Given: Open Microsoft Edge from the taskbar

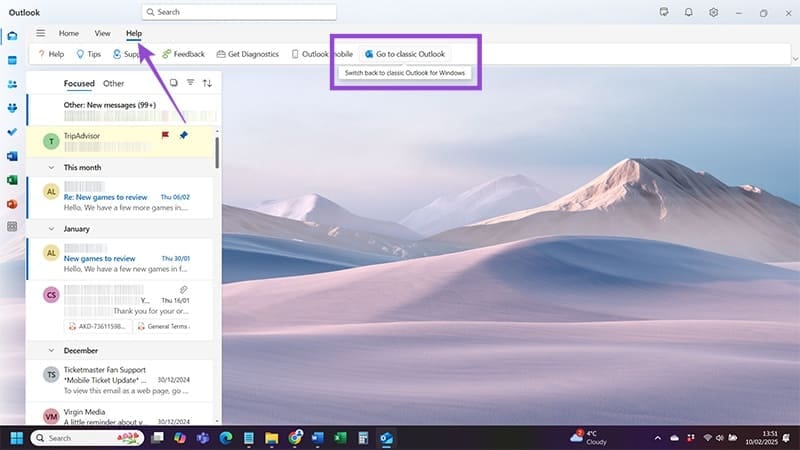Looking at the screenshot, I should [x=226, y=438].
